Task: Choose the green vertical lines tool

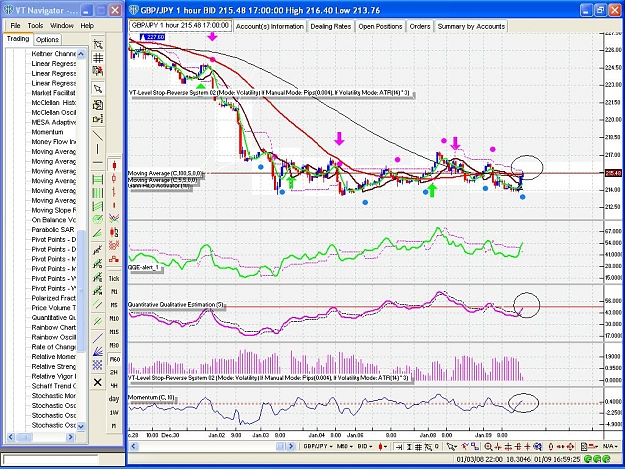Action: pos(98,193)
